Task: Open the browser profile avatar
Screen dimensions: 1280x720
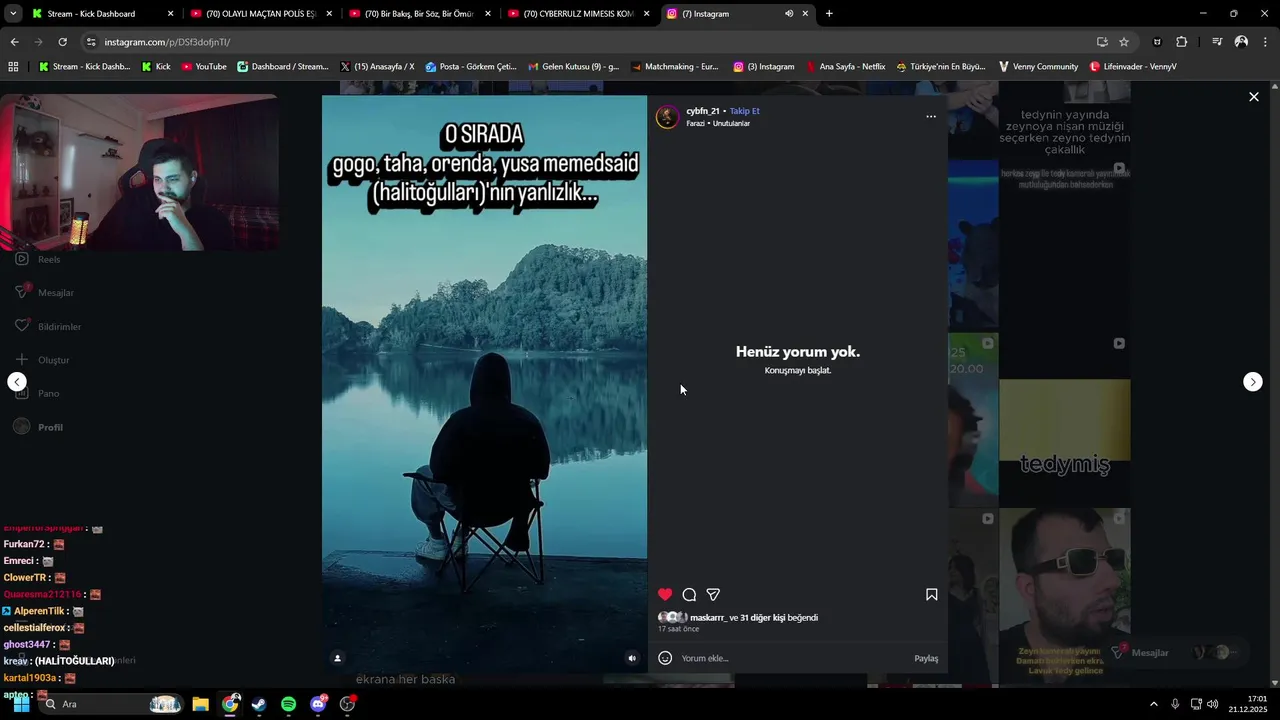Action: tap(1241, 42)
